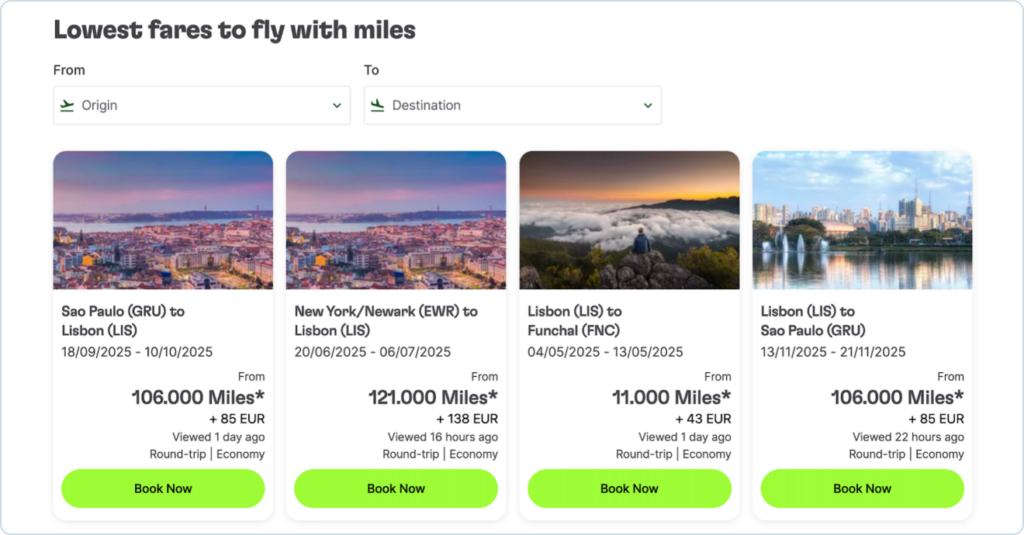Click the takeoff plane icon in Origin field
This screenshot has height=535, width=1024.
click(68, 105)
